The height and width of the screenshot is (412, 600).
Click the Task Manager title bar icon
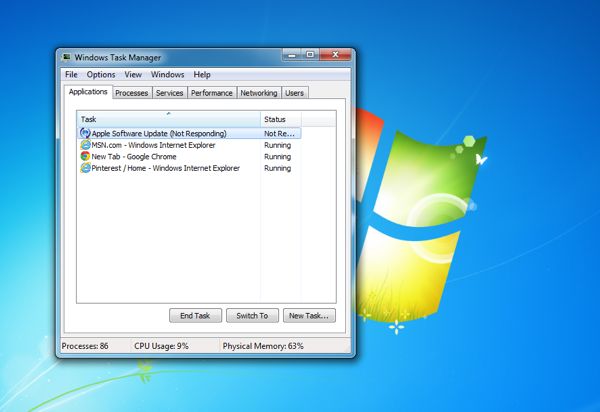(67, 57)
